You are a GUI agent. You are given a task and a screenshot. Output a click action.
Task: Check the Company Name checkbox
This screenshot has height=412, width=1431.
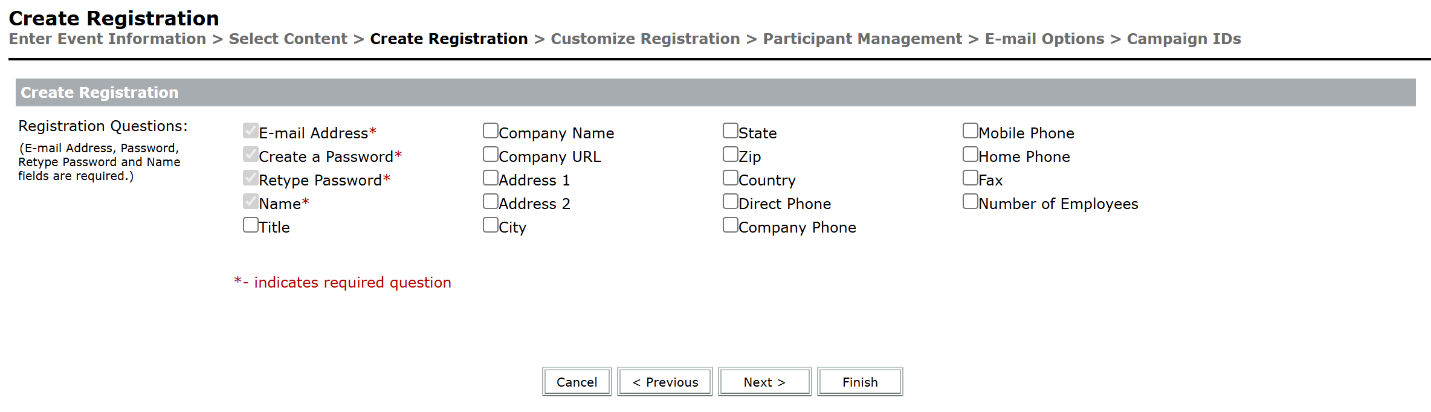[491, 131]
